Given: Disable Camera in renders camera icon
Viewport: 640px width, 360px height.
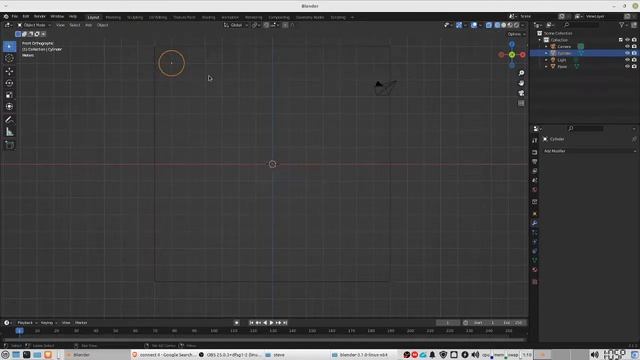Looking at the screenshot, I should (x=634, y=47).
